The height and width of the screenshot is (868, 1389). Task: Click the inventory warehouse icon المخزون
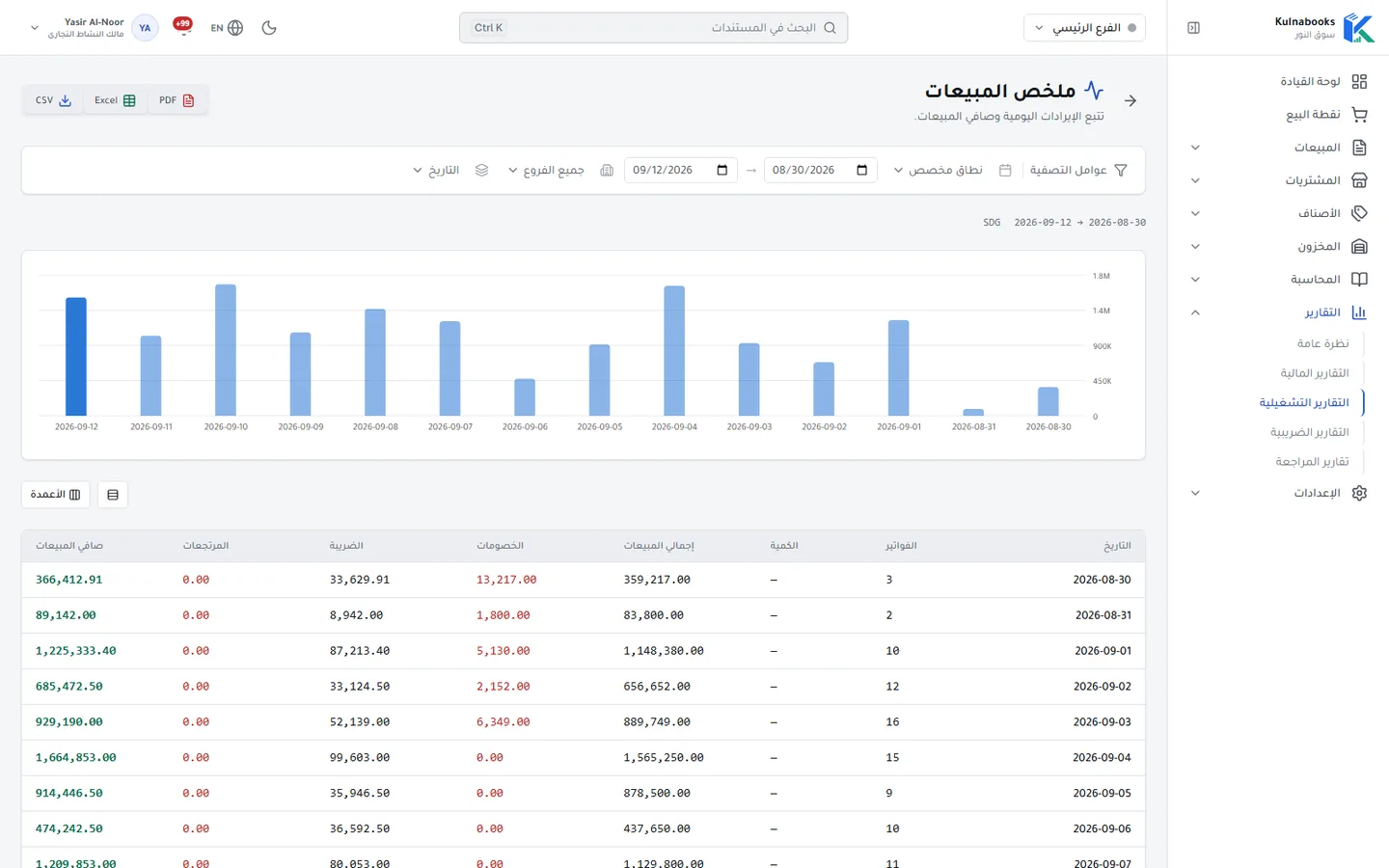tap(1359, 247)
